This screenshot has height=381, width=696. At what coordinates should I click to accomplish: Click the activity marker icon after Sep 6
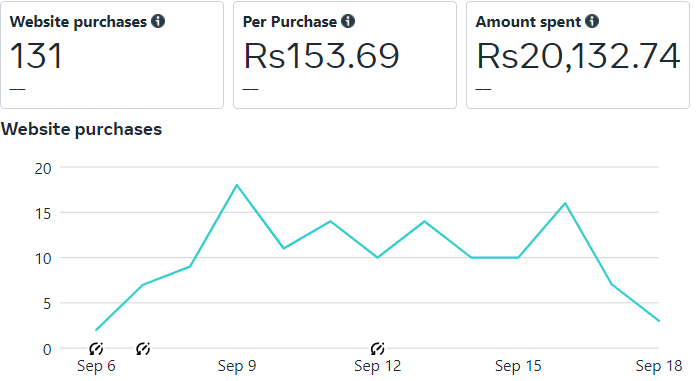click(x=143, y=349)
